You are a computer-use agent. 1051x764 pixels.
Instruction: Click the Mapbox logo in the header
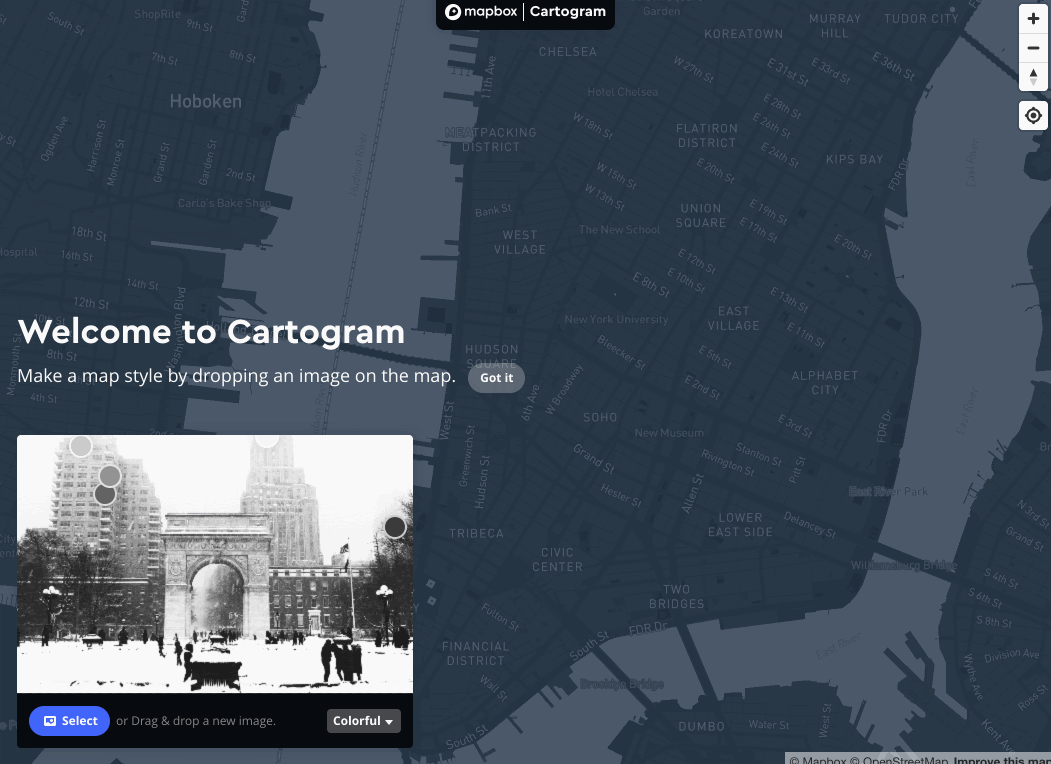pos(481,11)
